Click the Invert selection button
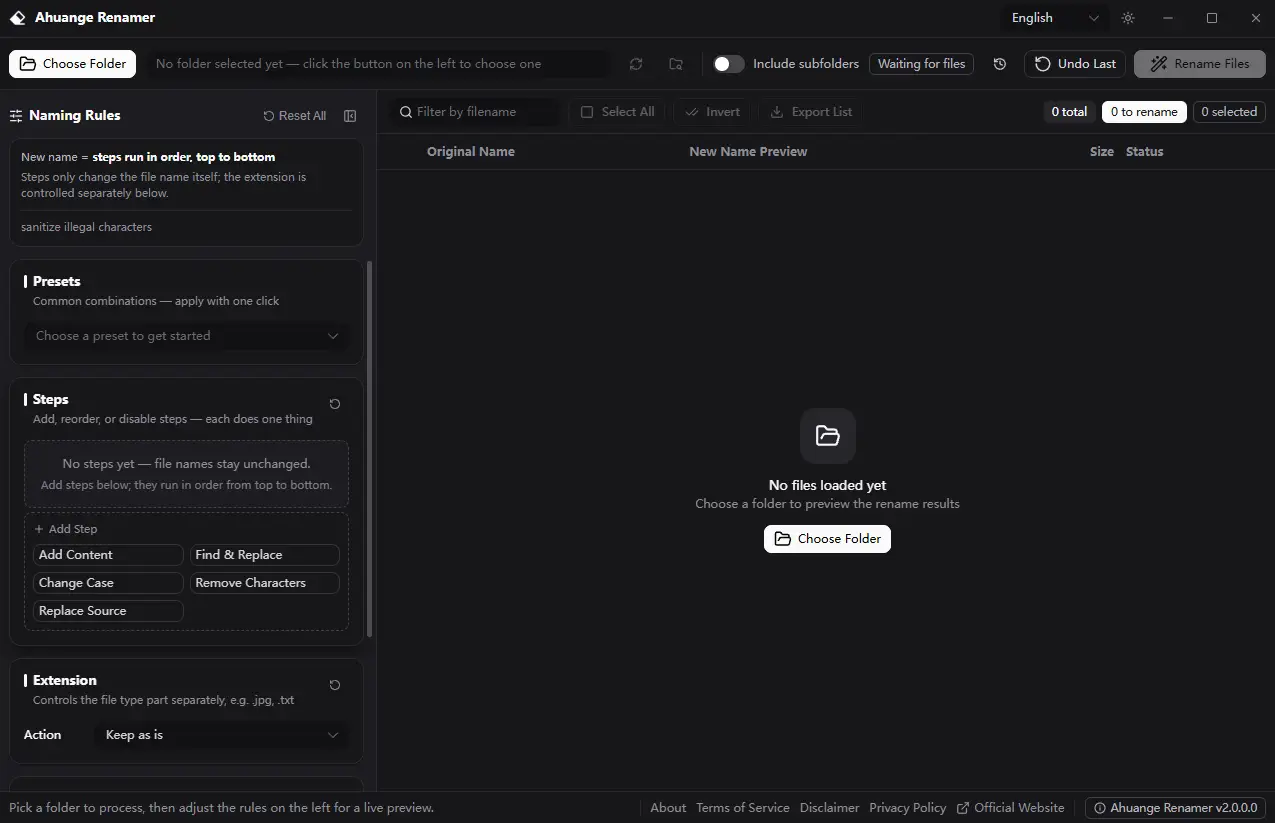The height and width of the screenshot is (823, 1275). click(713, 112)
